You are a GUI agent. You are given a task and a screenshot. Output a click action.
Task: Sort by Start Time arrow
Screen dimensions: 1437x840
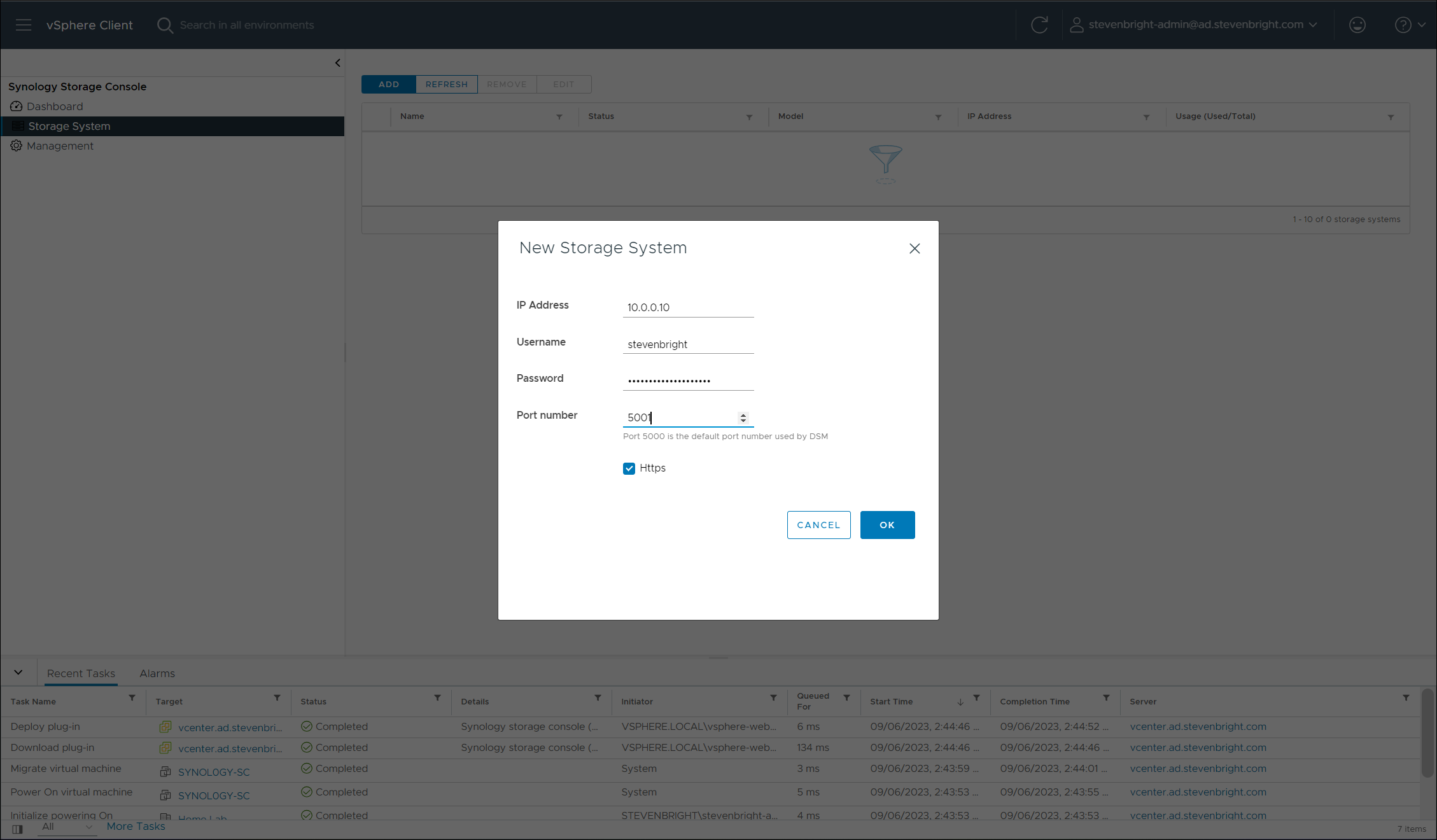click(960, 702)
